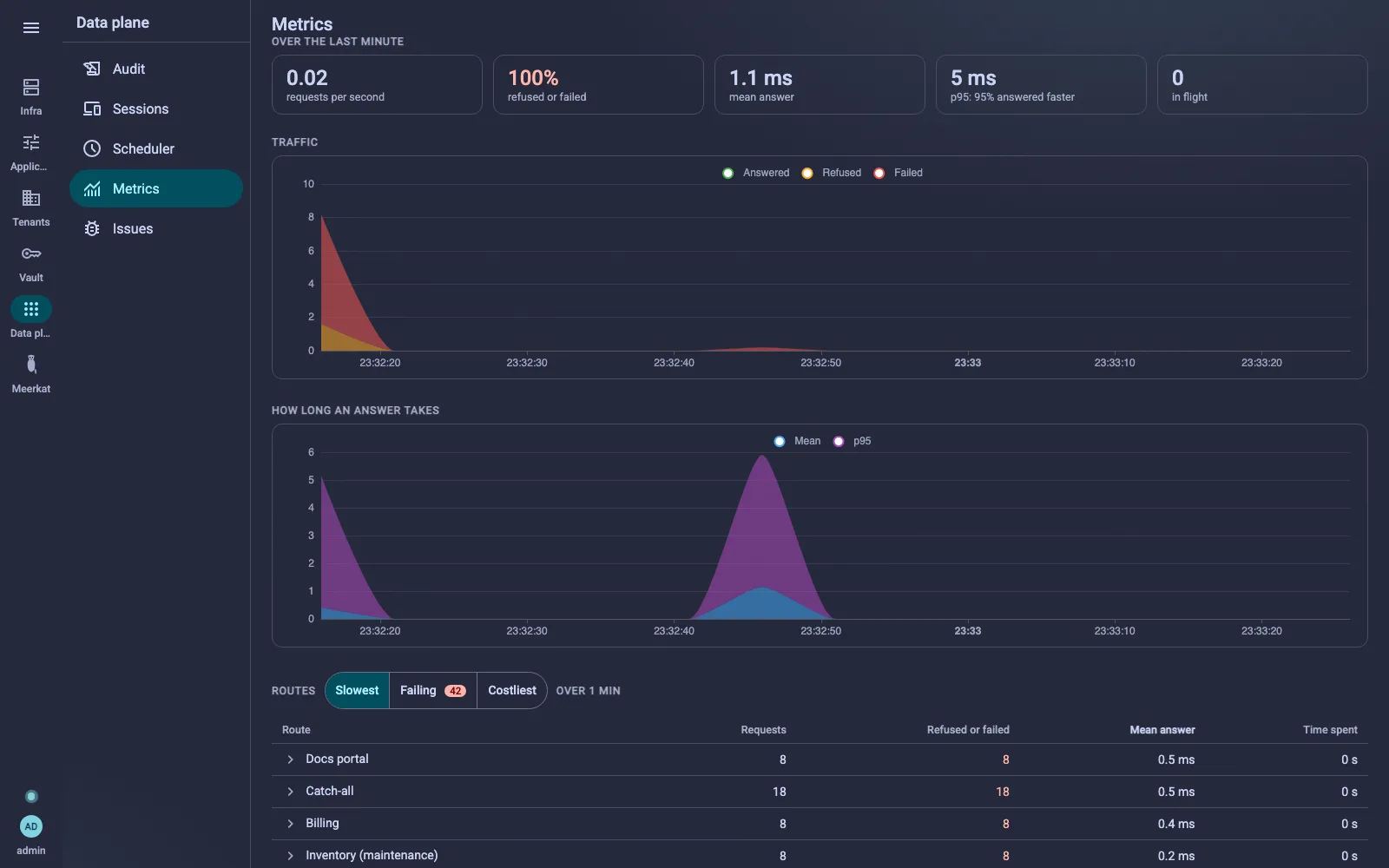Open the Audit page
The width and height of the screenshot is (1389, 868).
pyautogui.click(x=156, y=69)
